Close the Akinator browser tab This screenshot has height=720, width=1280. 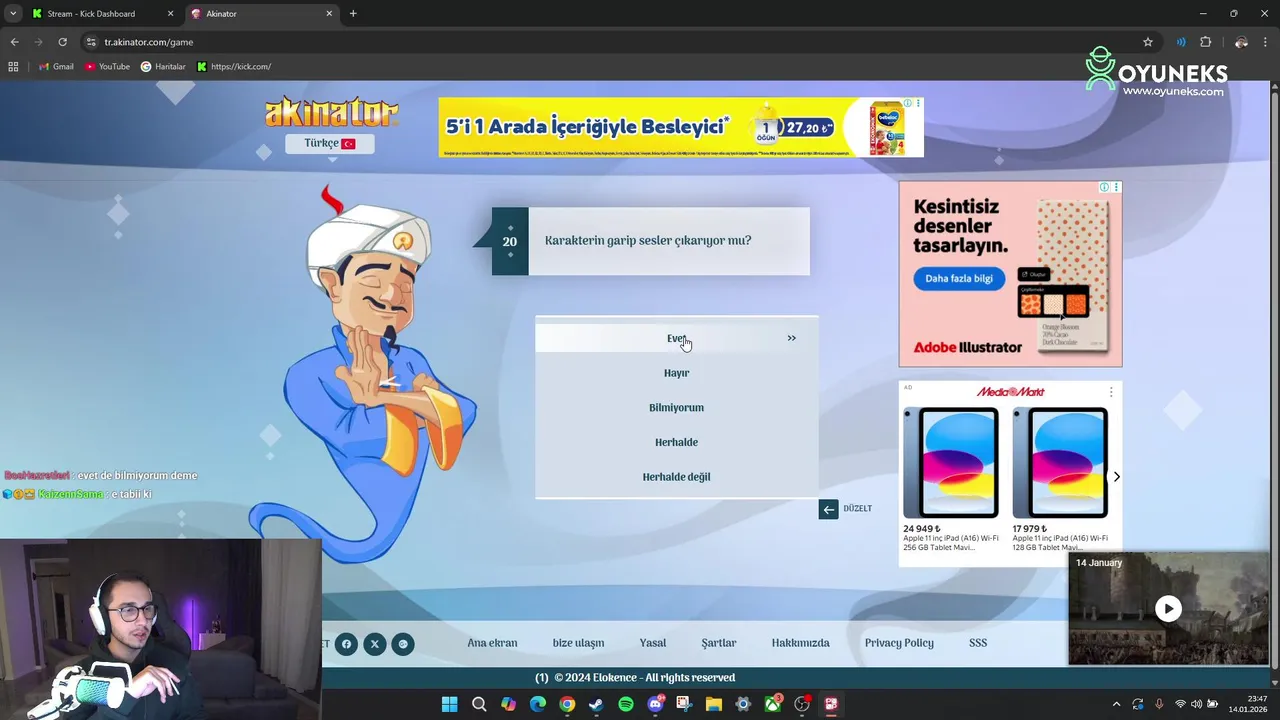pos(329,14)
